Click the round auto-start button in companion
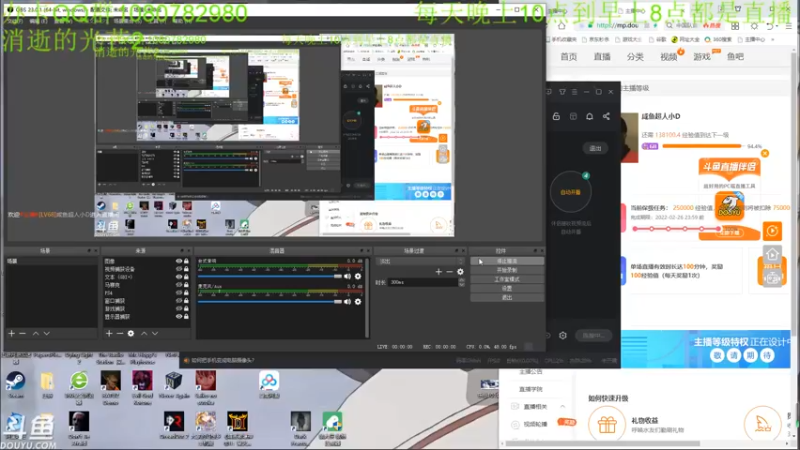This screenshot has width=800, height=450. click(x=570, y=192)
